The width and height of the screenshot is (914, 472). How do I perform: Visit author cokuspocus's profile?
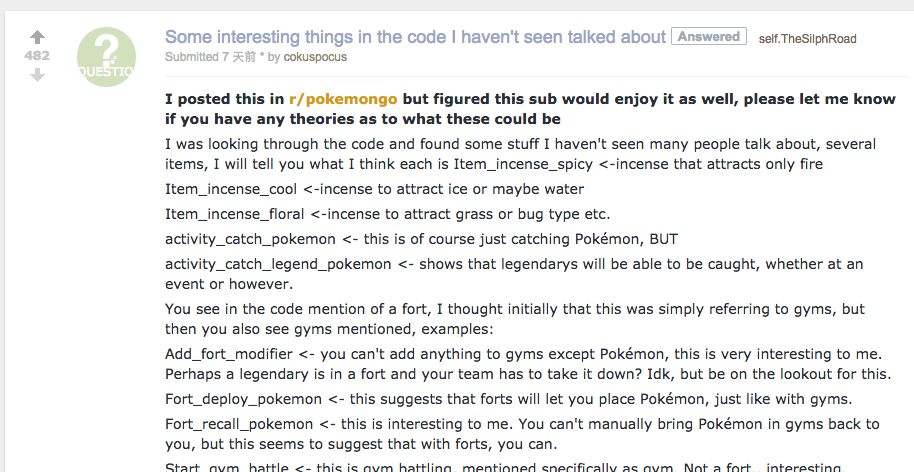315,58
